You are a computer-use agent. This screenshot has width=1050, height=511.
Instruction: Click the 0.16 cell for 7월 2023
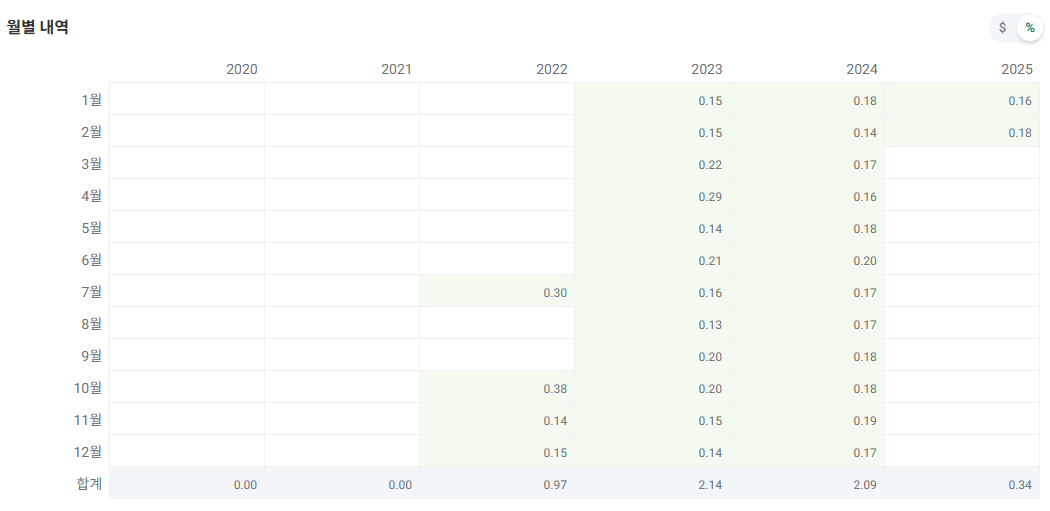(652, 293)
